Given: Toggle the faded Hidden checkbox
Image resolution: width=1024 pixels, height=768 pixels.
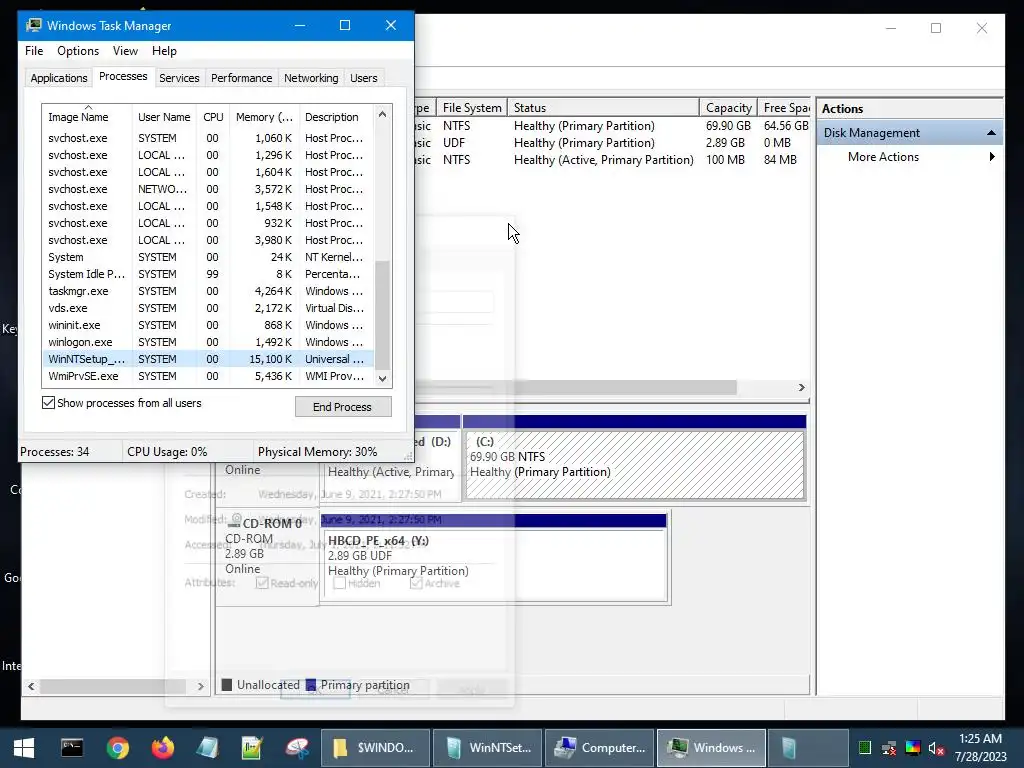Looking at the screenshot, I should pos(339,583).
